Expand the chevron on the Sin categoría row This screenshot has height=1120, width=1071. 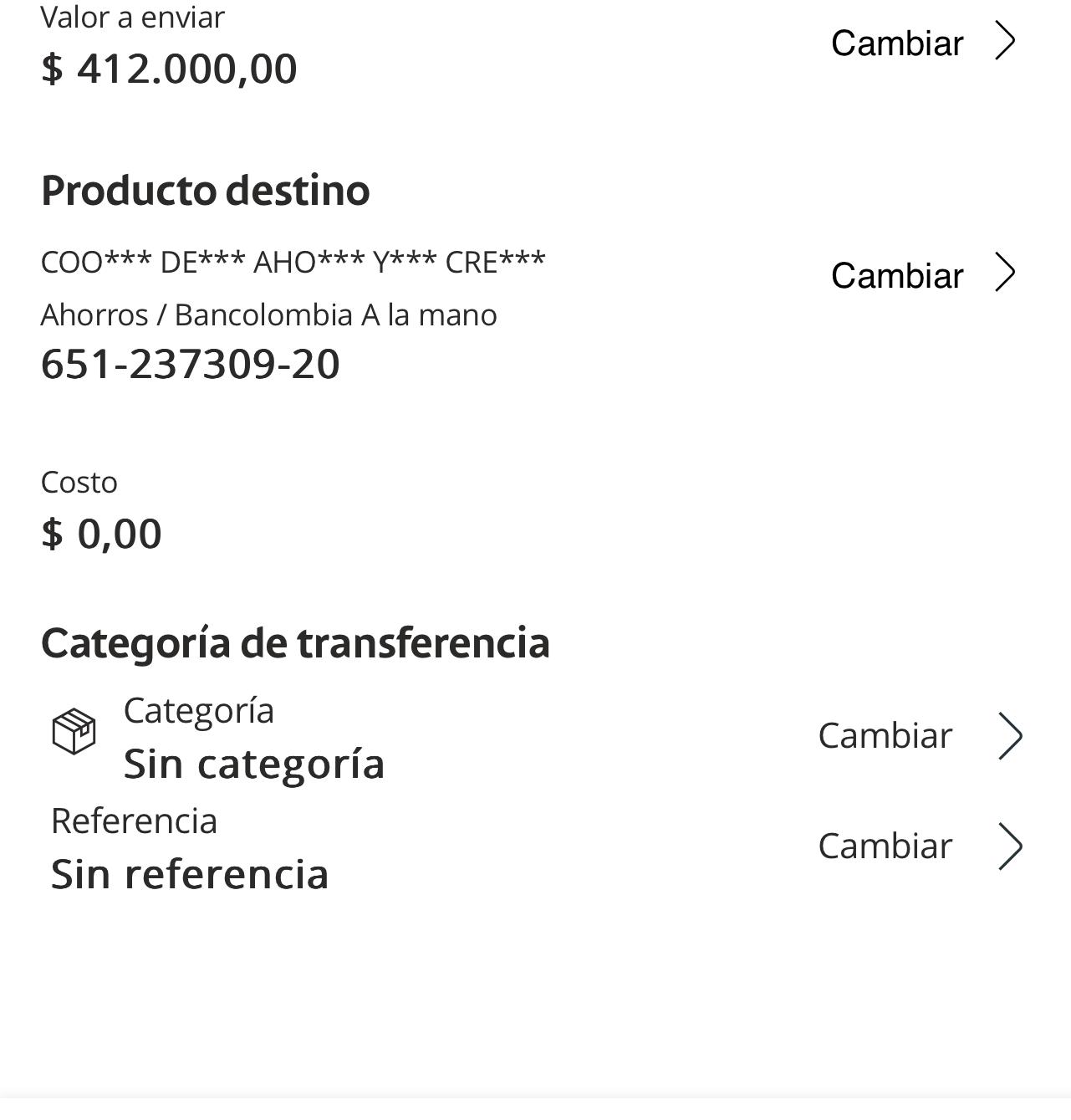tap(1010, 737)
